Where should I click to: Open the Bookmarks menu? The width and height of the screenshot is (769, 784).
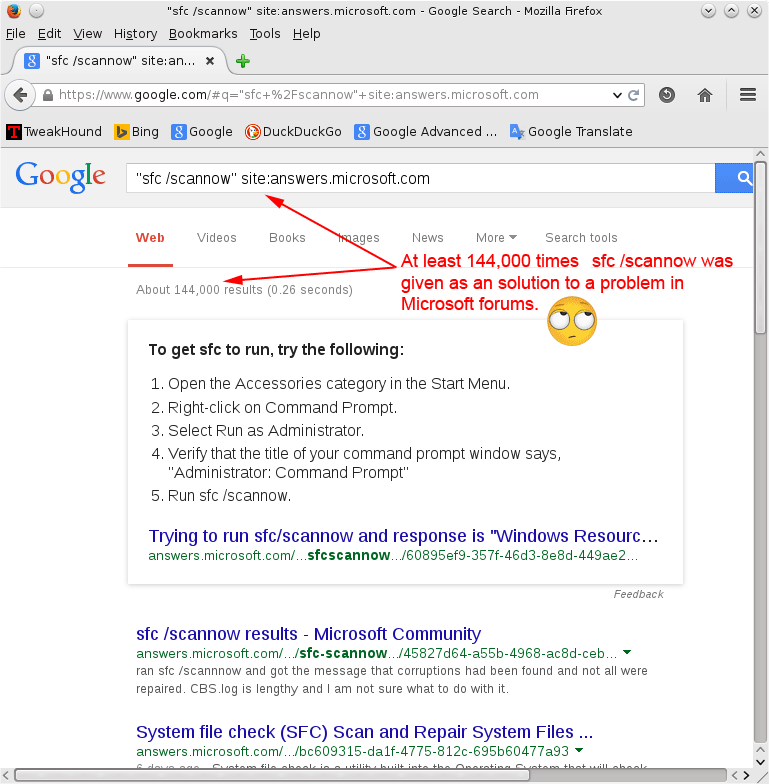coord(203,33)
